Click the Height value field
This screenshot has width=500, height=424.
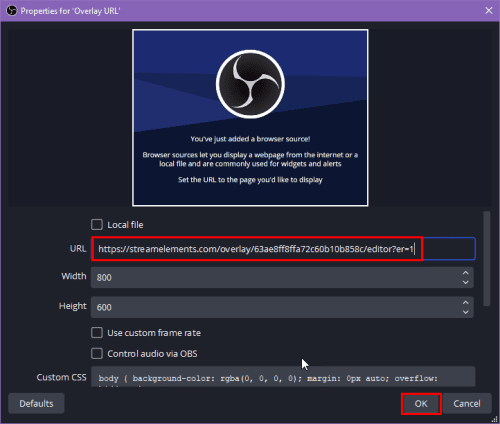point(275,307)
